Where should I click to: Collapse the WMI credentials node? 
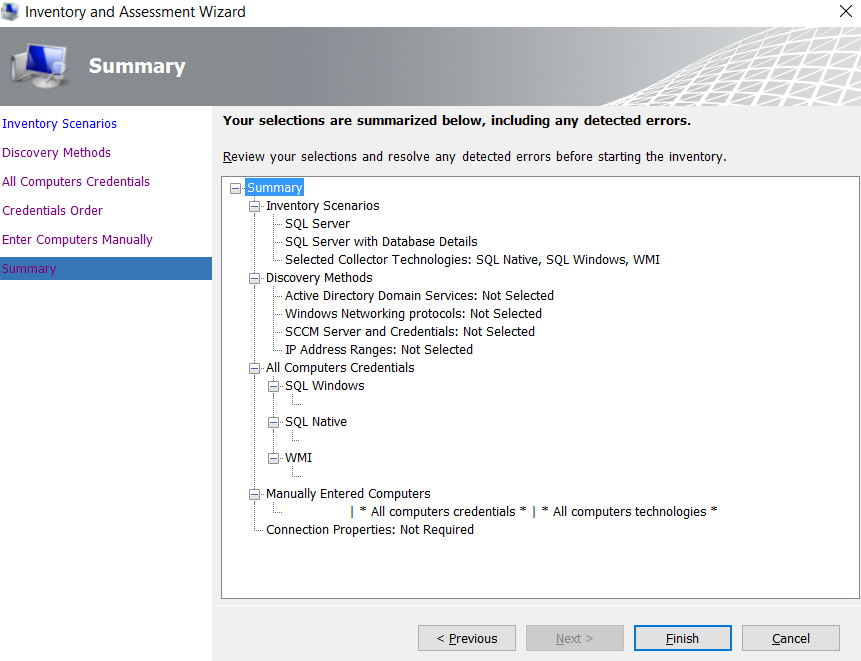pos(274,458)
